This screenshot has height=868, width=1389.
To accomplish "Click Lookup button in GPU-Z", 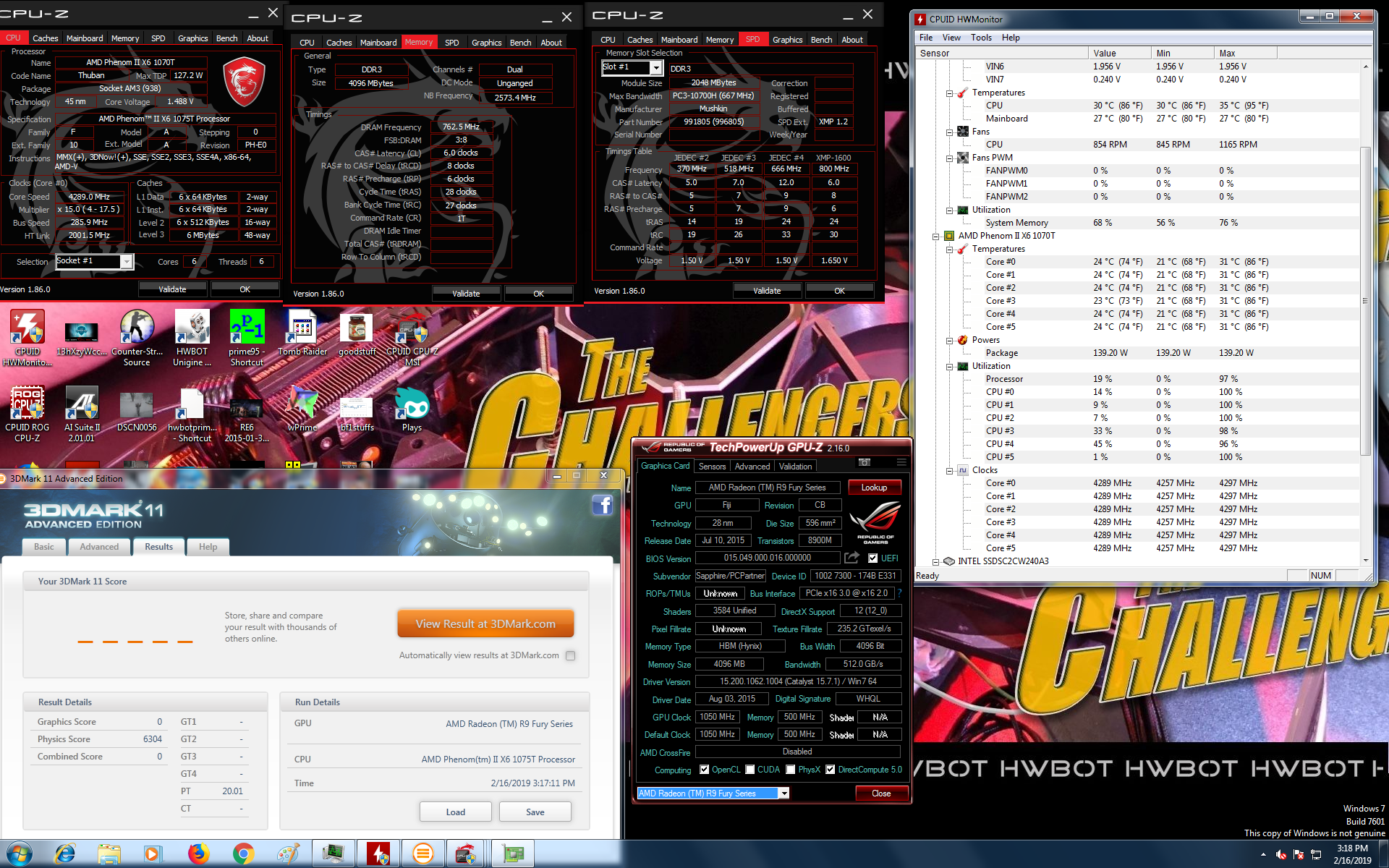I will click(874, 488).
